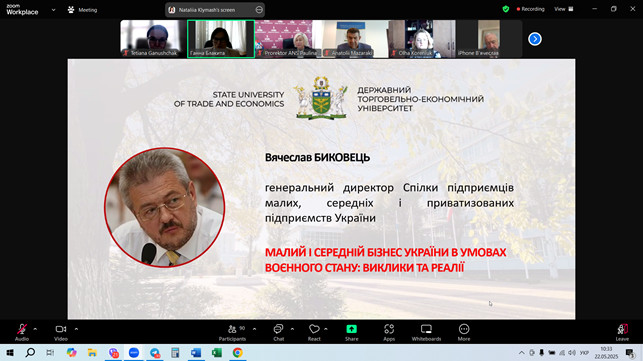The image size is (643, 361).
Task: Open Google Chrome from the taskbar
Action: (237, 352)
